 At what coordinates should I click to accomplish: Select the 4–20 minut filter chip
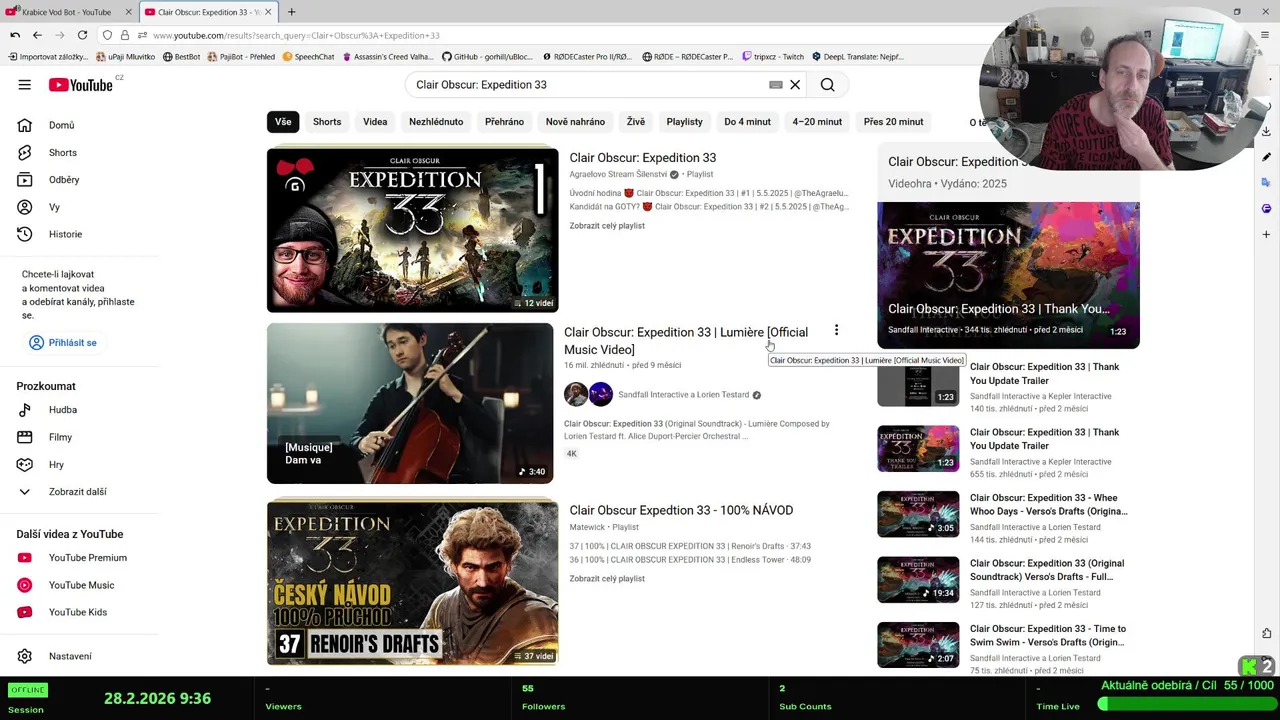(817, 122)
